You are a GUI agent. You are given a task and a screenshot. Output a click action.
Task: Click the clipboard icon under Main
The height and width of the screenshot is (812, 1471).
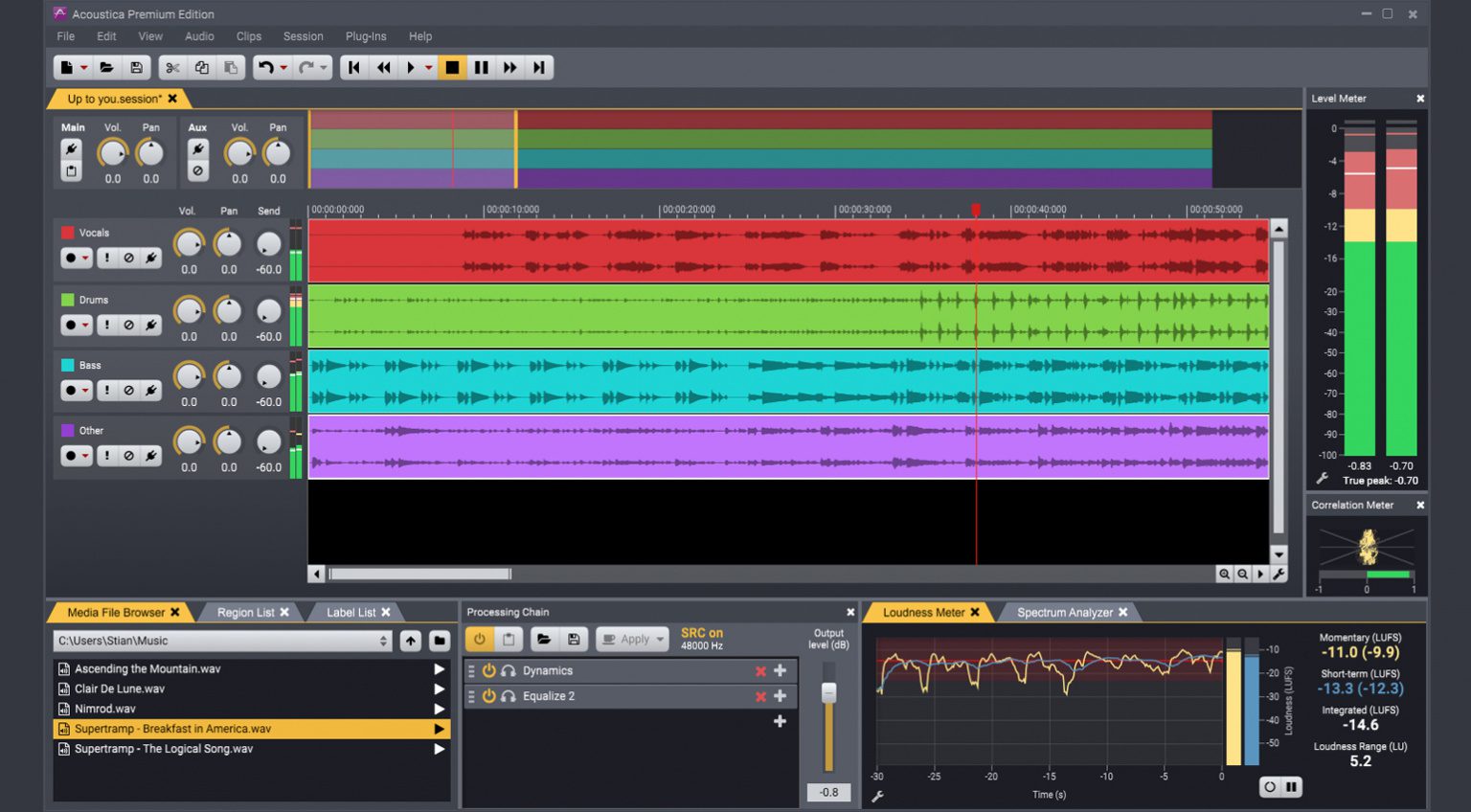71,171
